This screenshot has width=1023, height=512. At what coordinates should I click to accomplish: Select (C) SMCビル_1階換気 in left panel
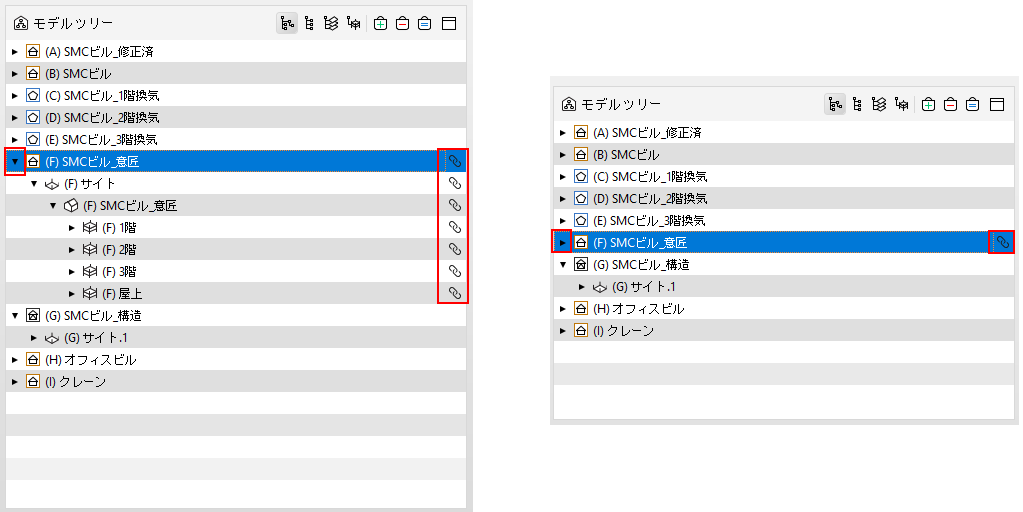pos(236,95)
